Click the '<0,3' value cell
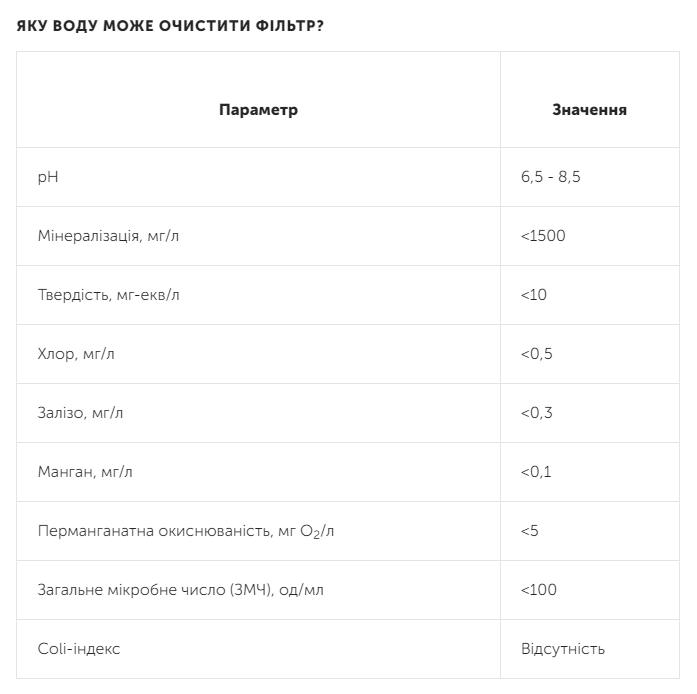 (537, 413)
